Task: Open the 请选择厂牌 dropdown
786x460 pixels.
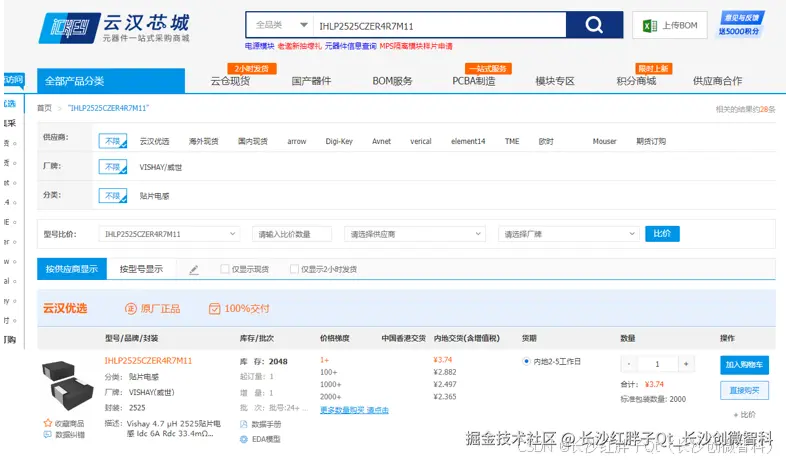Action: (568, 234)
